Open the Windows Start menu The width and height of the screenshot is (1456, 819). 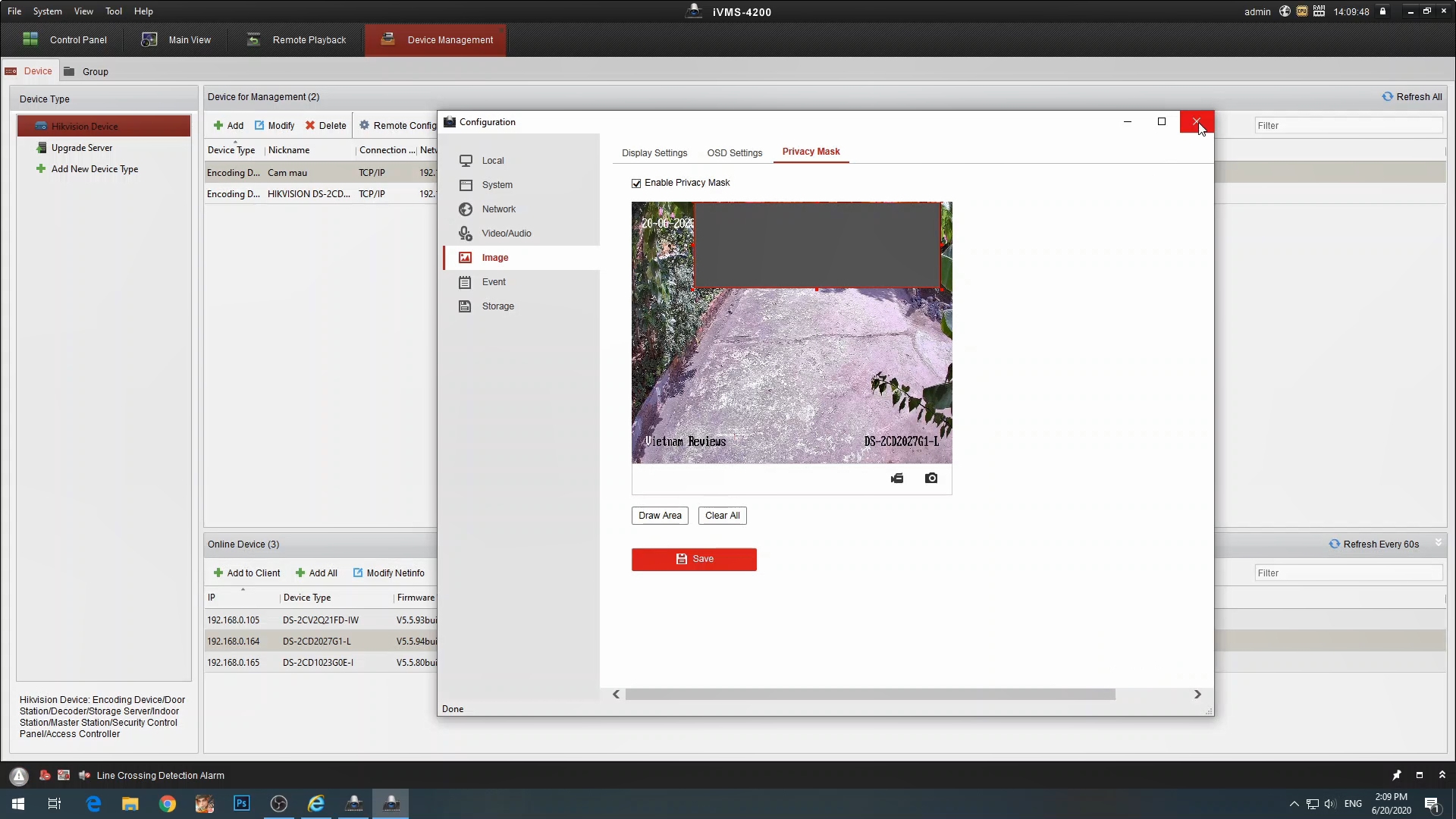pos(18,804)
